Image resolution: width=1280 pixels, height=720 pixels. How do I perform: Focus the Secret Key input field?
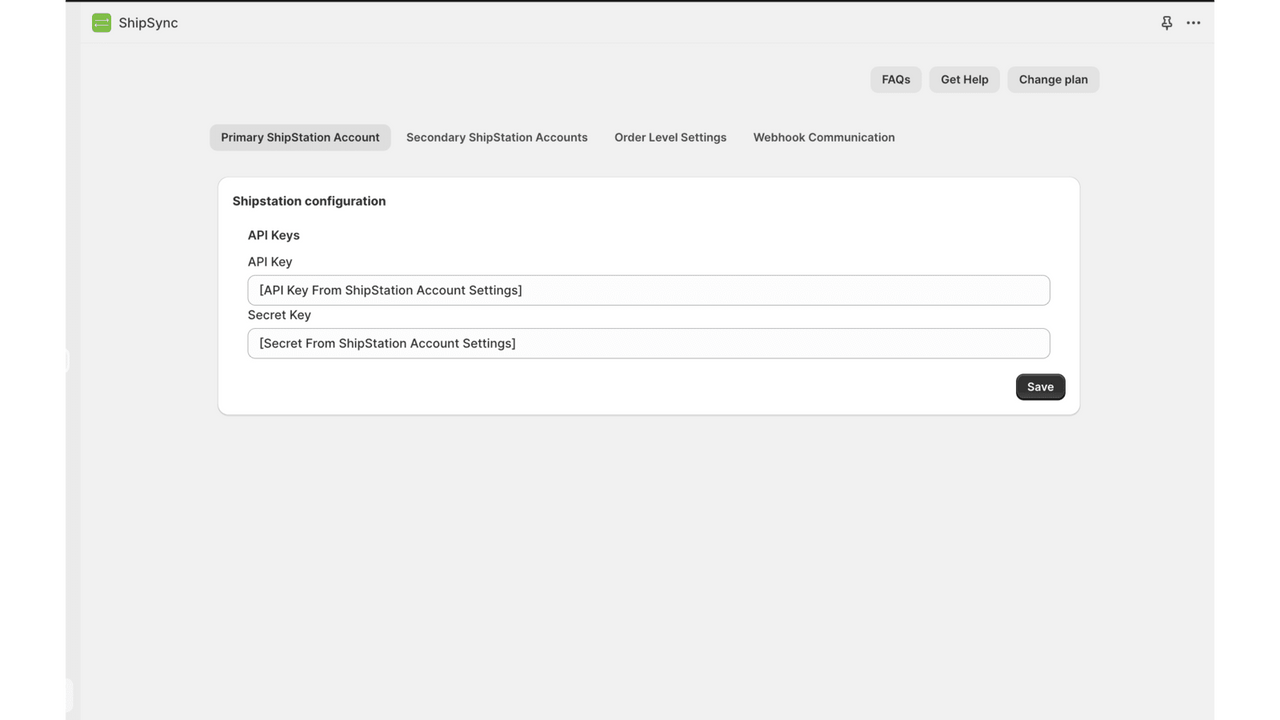pyautogui.click(x=649, y=343)
